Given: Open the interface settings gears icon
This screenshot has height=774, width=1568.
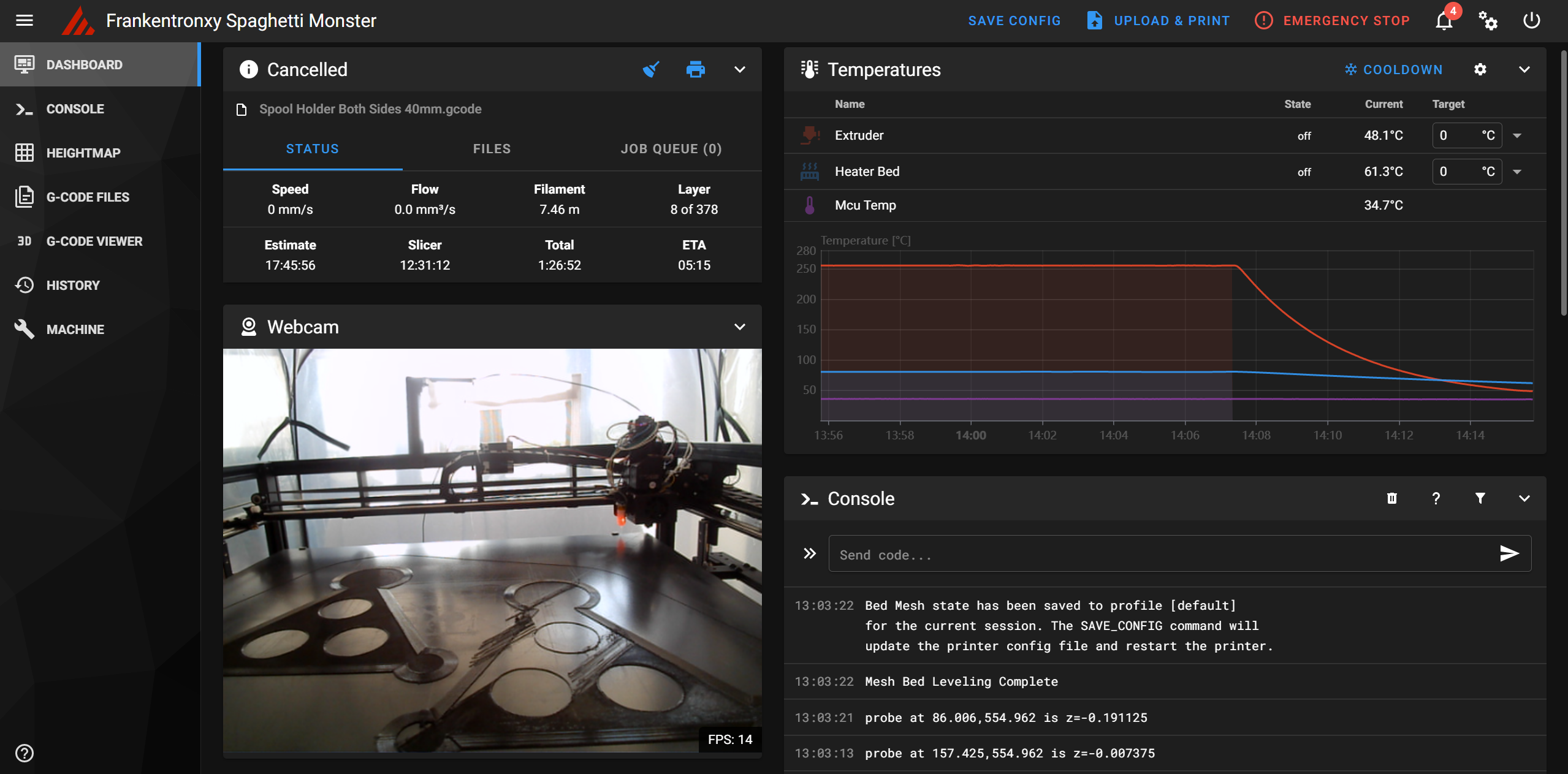Looking at the screenshot, I should point(1488,21).
